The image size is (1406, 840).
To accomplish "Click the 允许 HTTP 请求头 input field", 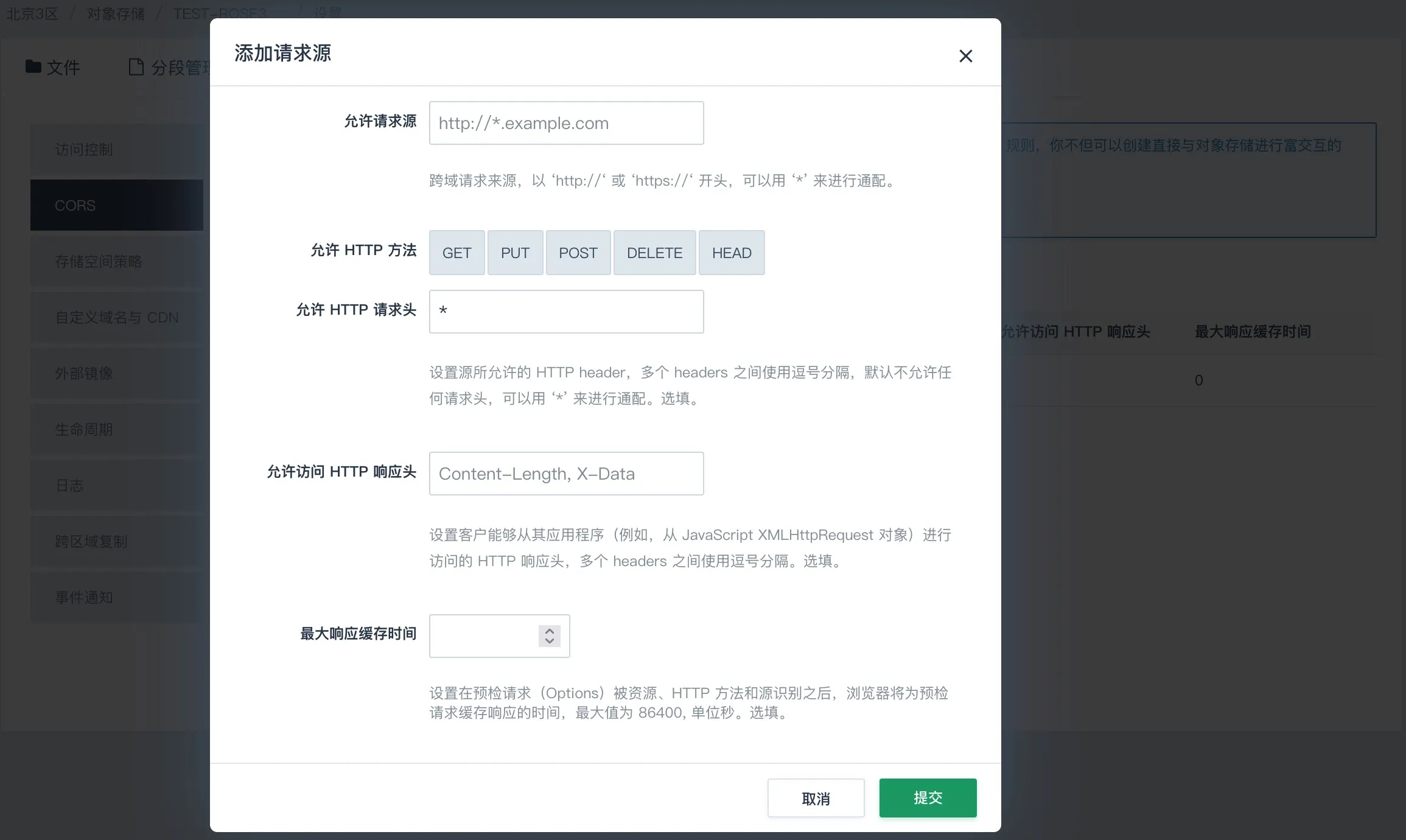I will [x=566, y=312].
